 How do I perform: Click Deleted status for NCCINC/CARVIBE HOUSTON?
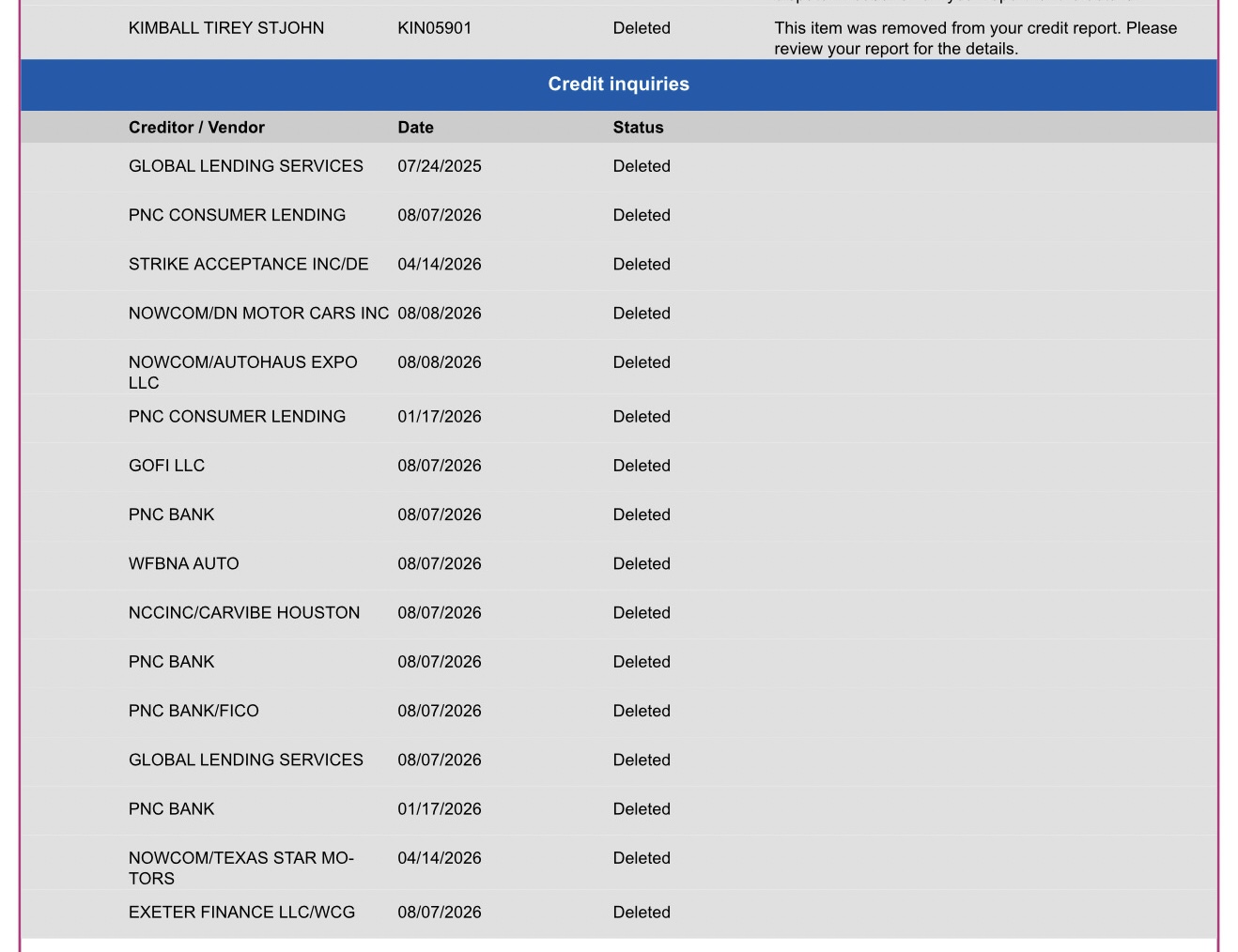click(x=642, y=613)
